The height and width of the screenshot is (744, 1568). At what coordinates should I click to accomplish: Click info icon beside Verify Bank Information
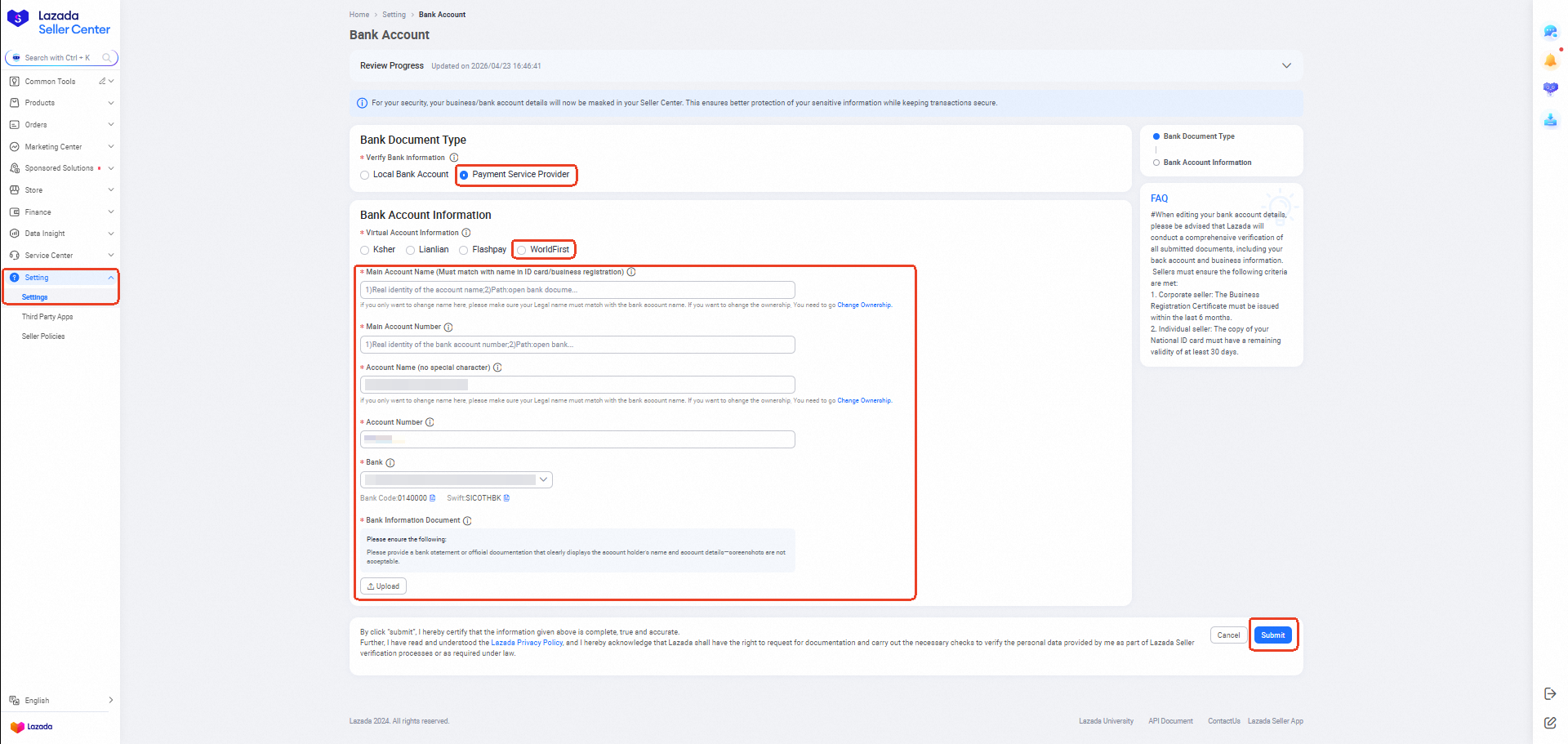(454, 158)
